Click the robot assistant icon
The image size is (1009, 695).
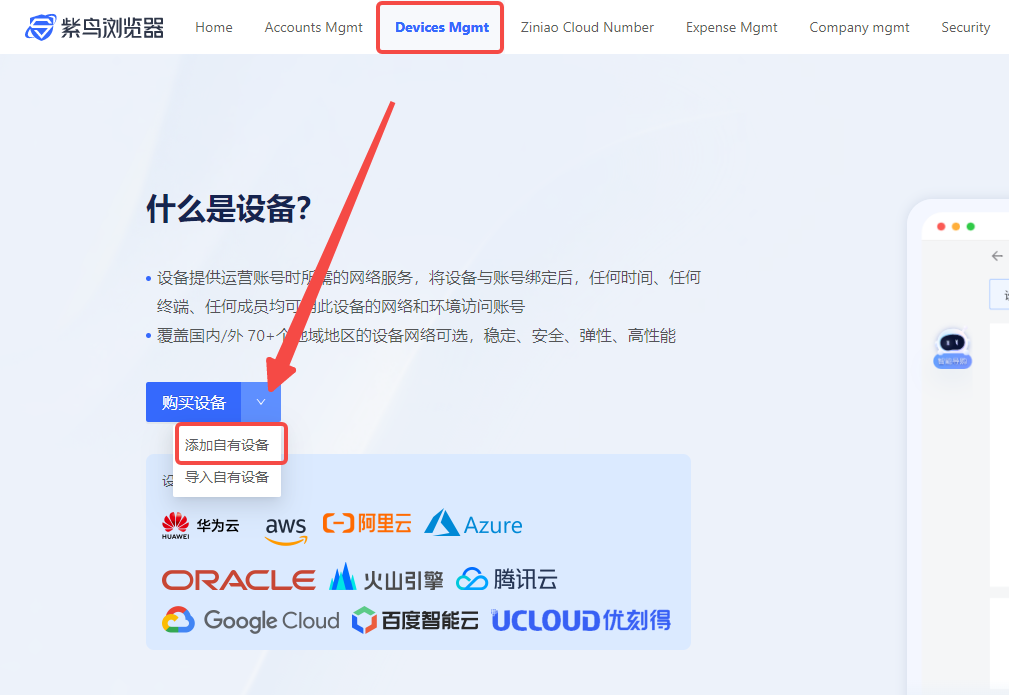952,348
